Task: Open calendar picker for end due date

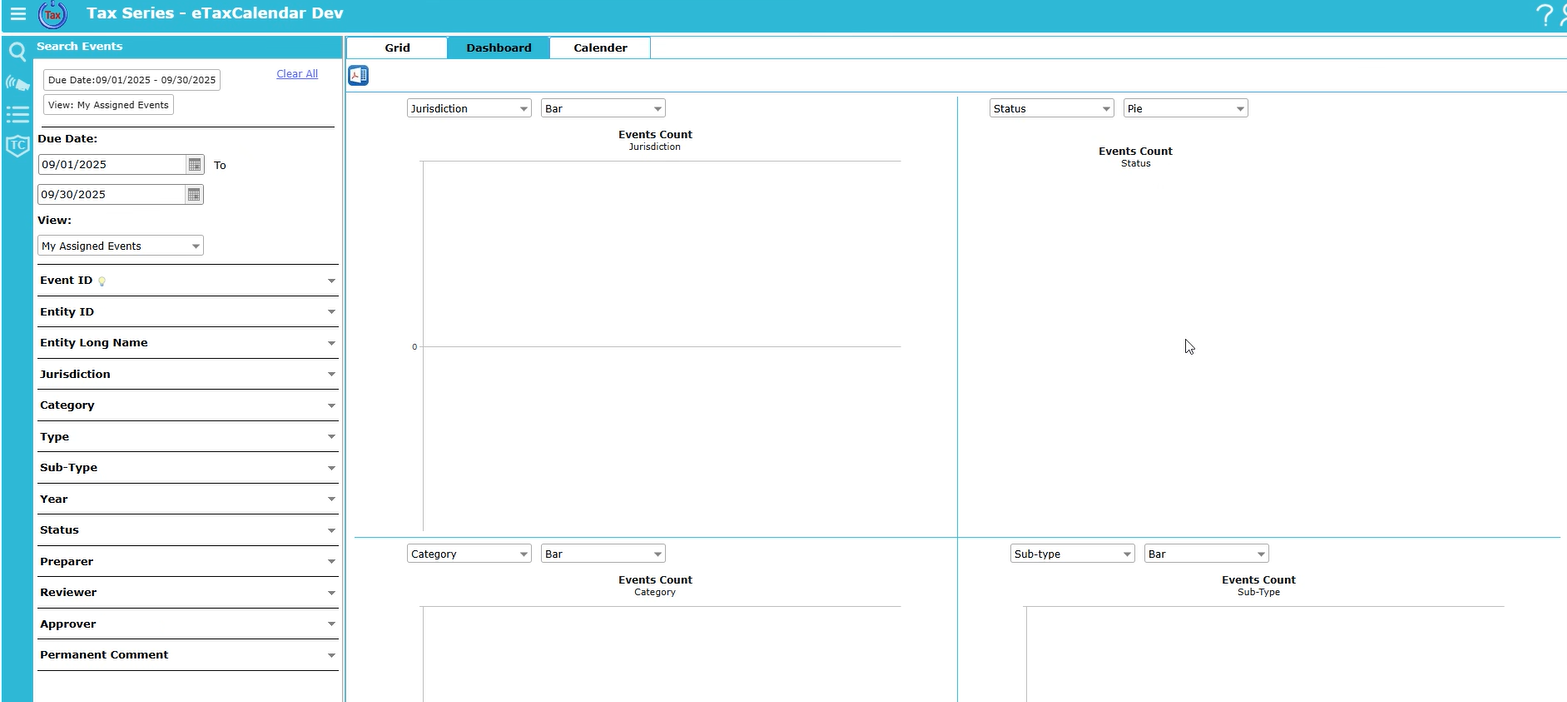Action: coord(195,194)
